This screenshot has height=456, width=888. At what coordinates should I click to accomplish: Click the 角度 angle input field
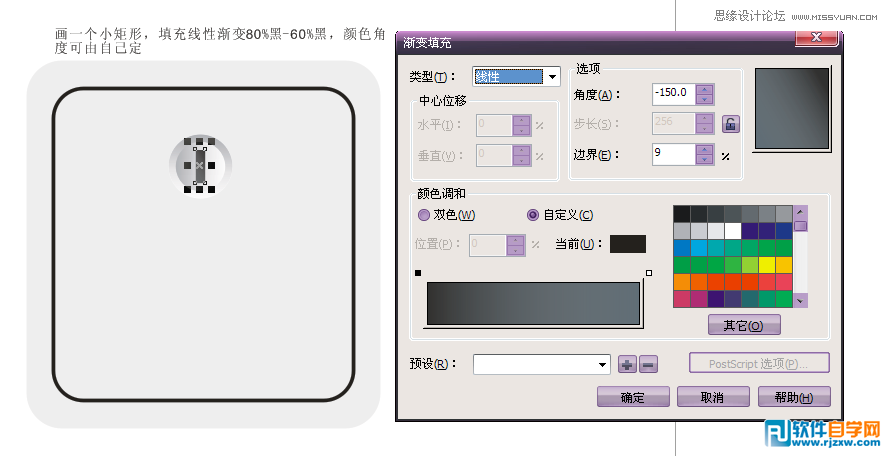tap(674, 94)
